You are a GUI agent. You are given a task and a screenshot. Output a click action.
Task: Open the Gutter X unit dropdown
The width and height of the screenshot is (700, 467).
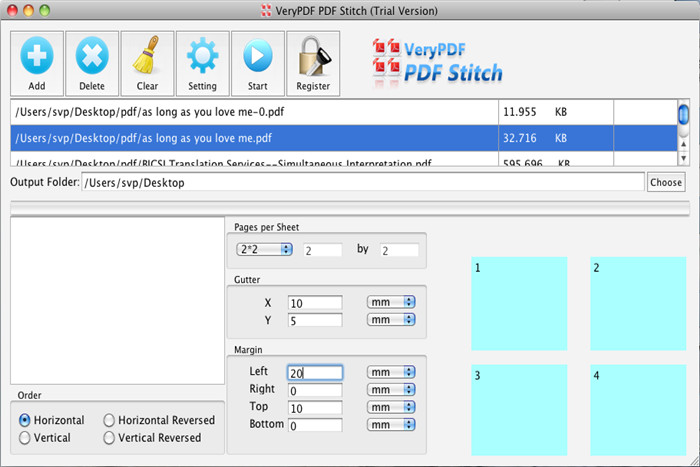(x=391, y=302)
